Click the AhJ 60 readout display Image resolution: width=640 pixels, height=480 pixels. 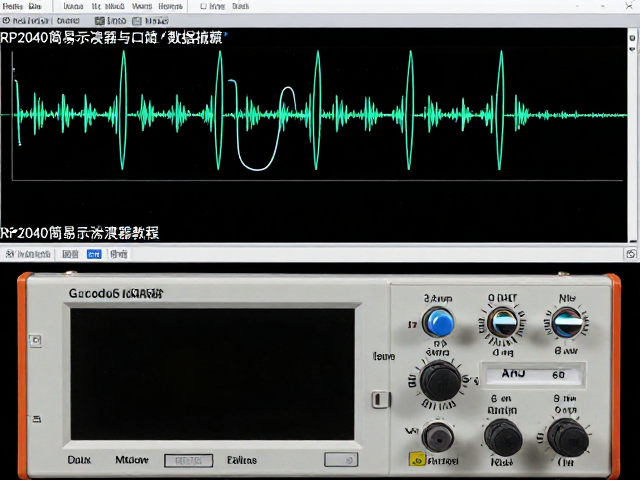532,374
